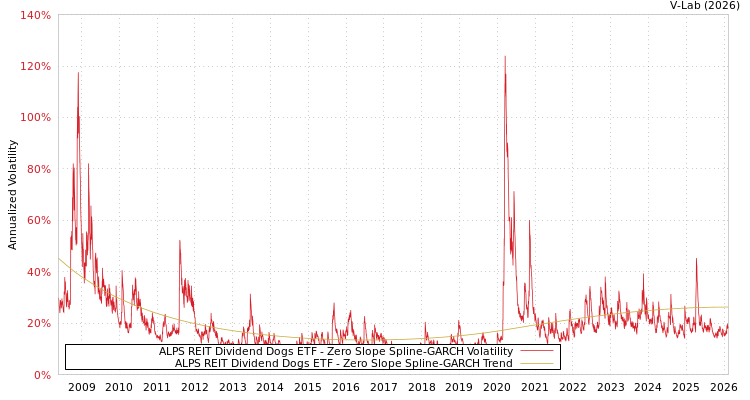
Task: Click the 80% y-axis label
Action: click(38, 169)
